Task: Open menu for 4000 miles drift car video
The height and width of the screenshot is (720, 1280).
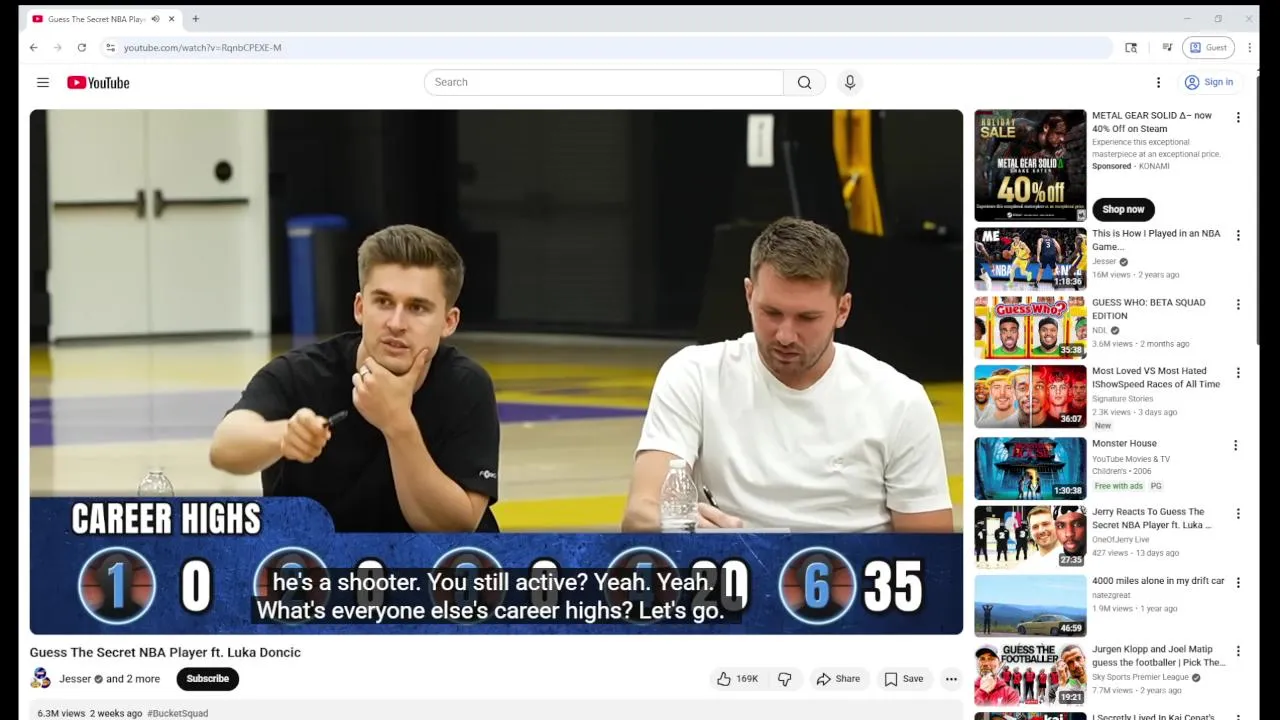Action: [x=1238, y=582]
